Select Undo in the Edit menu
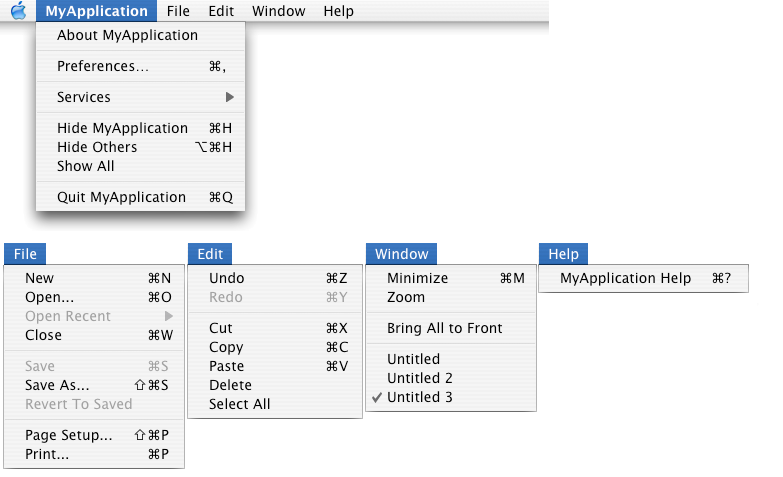This screenshot has height=477, width=783. [275, 278]
